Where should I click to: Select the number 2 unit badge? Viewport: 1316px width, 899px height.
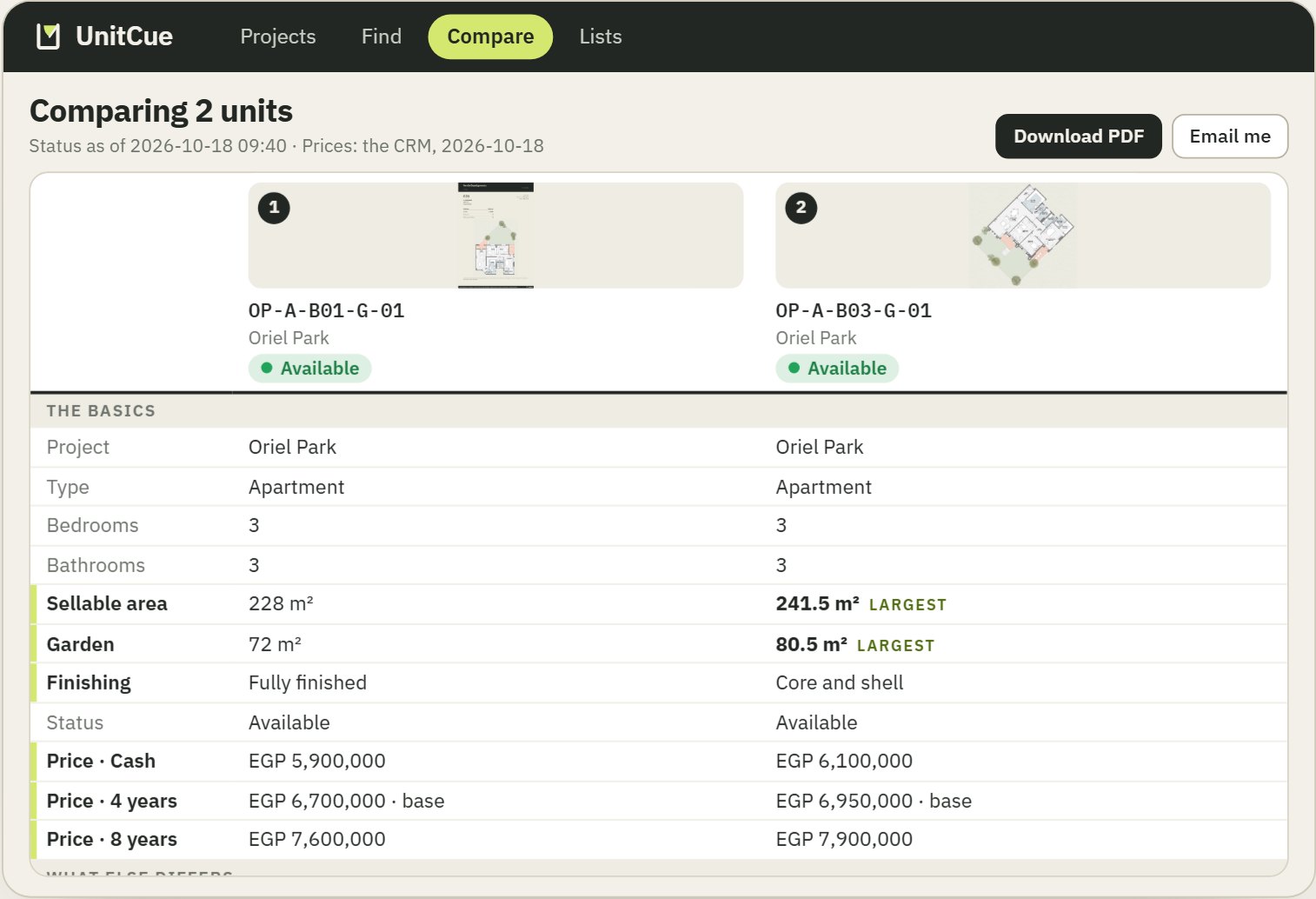coord(801,208)
